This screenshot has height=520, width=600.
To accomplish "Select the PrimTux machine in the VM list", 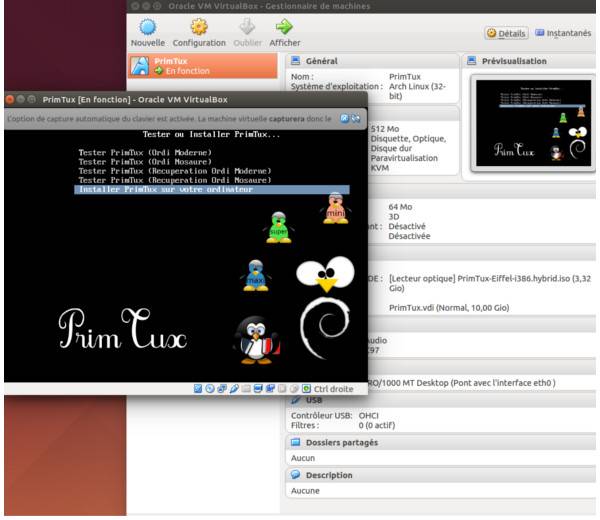I will 202,66.
